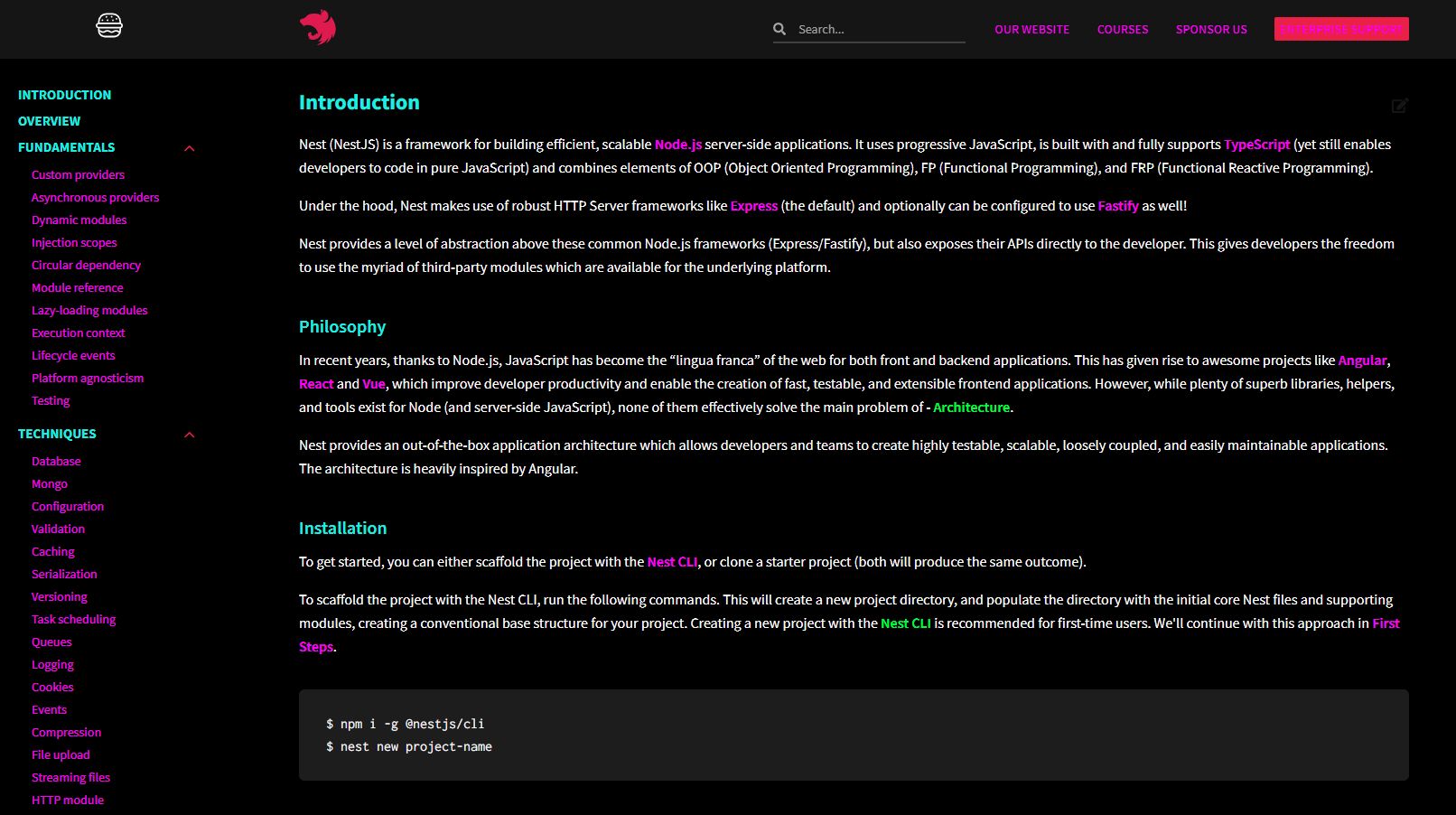This screenshot has height=815, width=1456.
Task: Open Custom providers page
Action: click(78, 174)
